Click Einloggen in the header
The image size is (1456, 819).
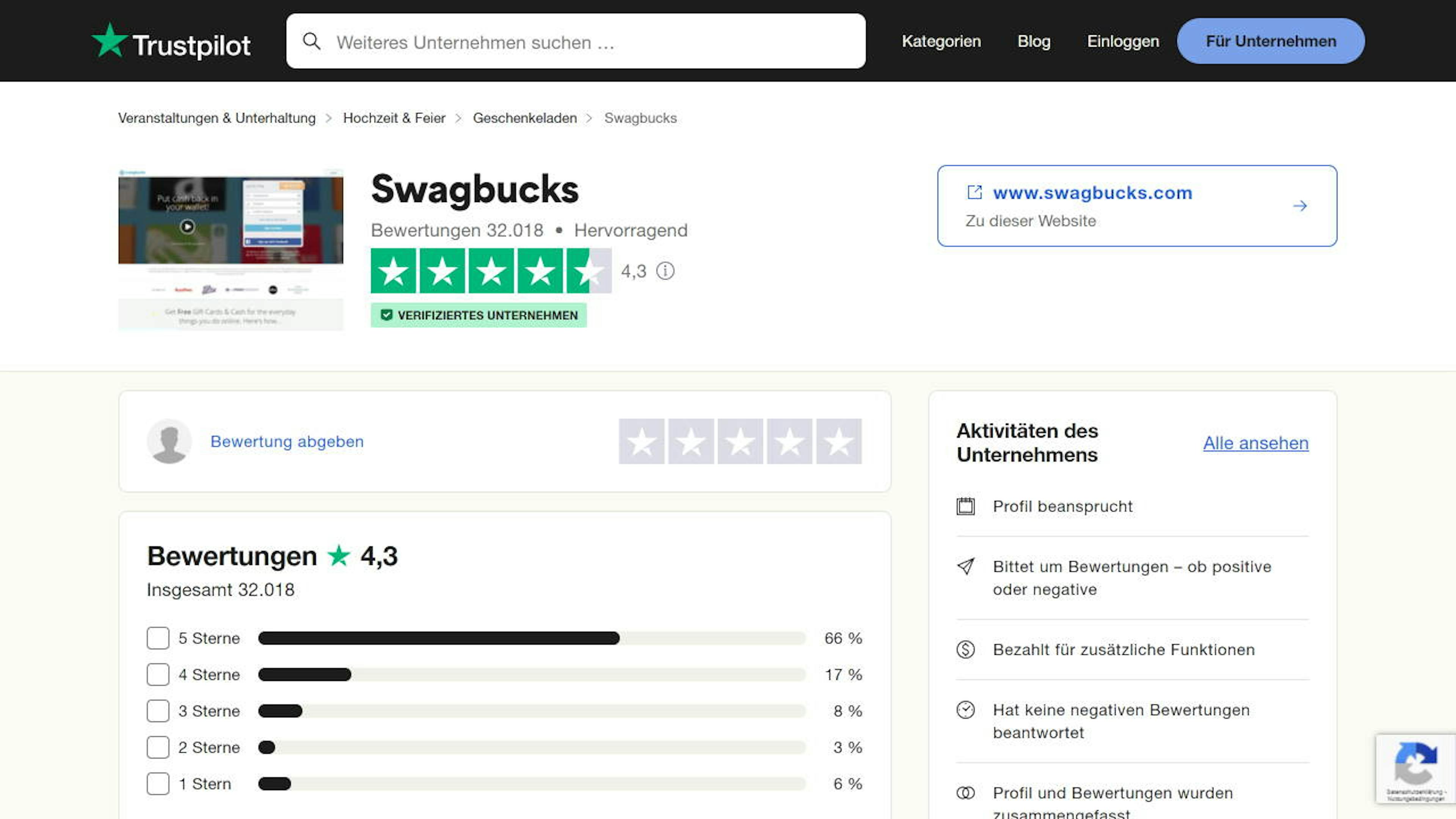tap(1123, 41)
